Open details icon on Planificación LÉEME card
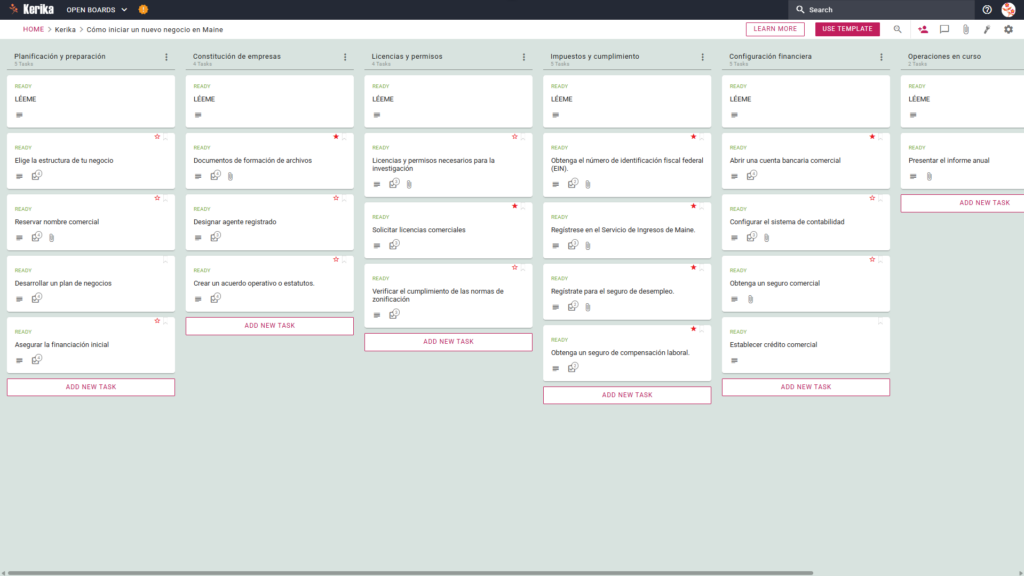The width and height of the screenshot is (1024, 576). pyautogui.click(x=19, y=115)
